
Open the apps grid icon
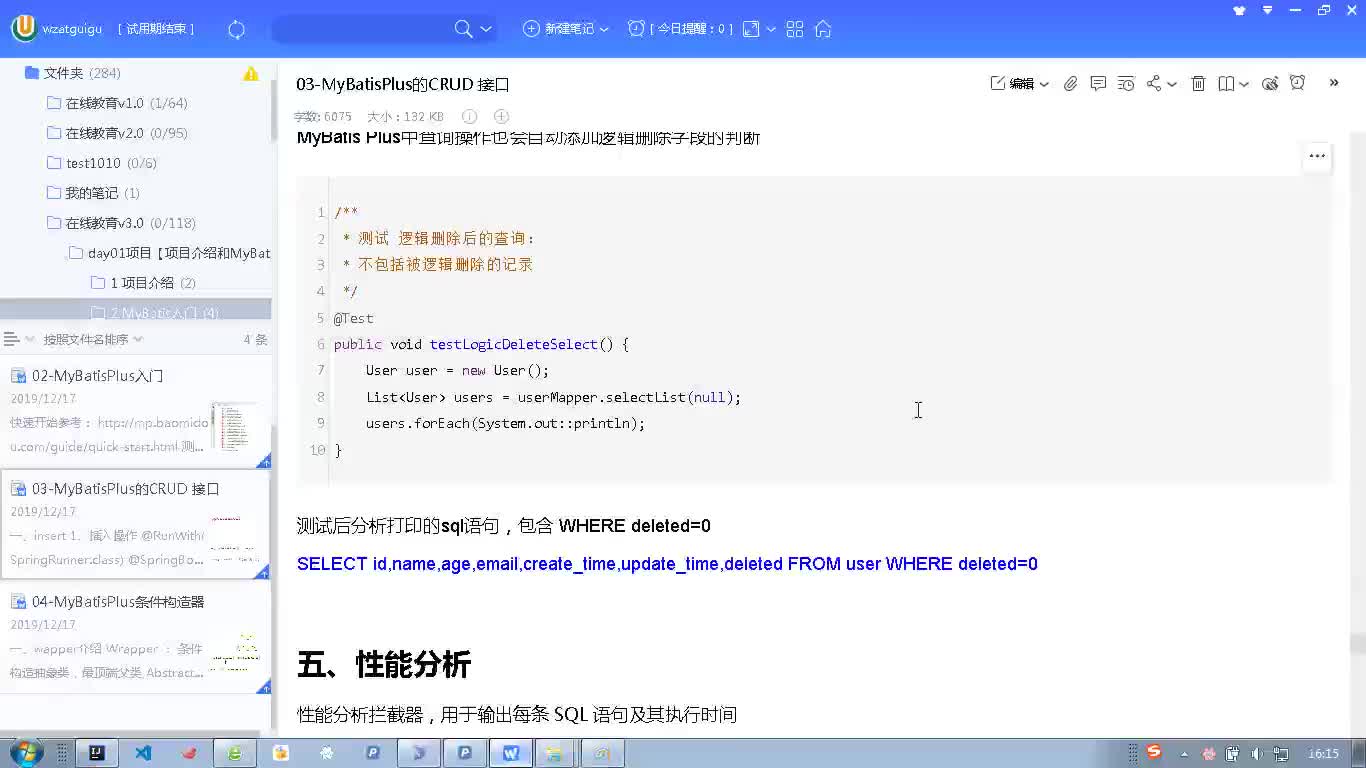(x=795, y=29)
